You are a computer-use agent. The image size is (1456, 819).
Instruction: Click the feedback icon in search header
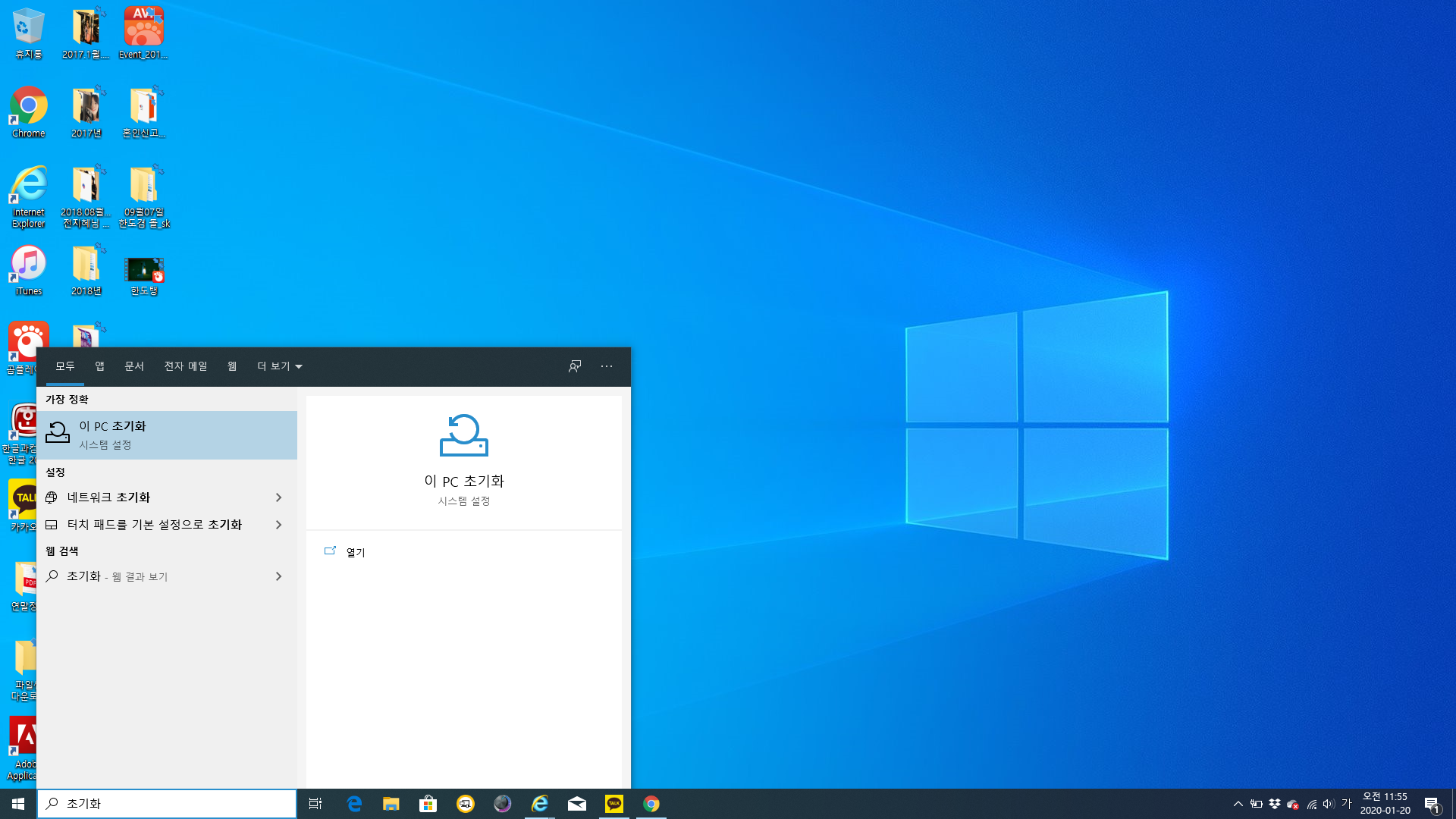(575, 366)
